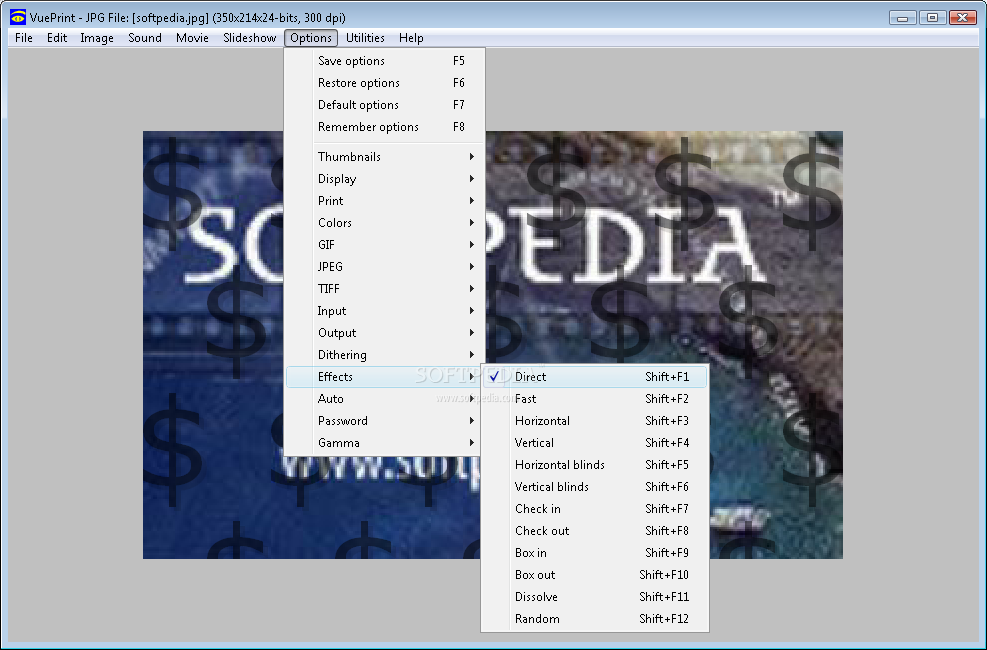Minimize the VuePrint window

click(x=903, y=18)
